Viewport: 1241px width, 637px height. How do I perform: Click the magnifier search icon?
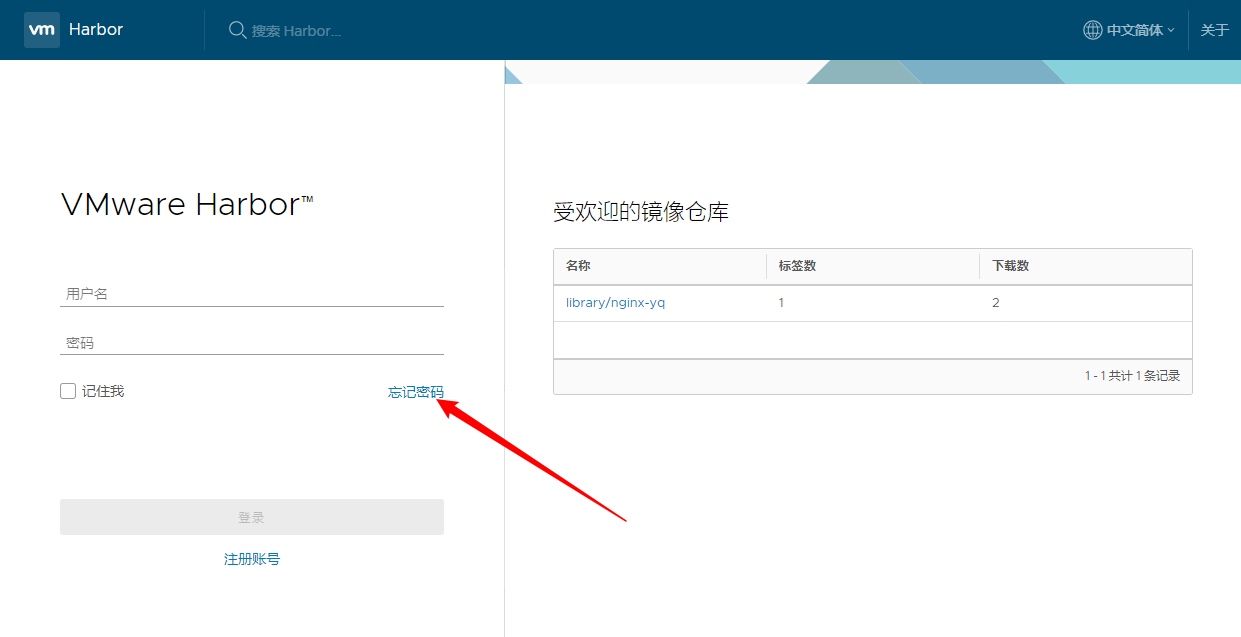pos(237,30)
